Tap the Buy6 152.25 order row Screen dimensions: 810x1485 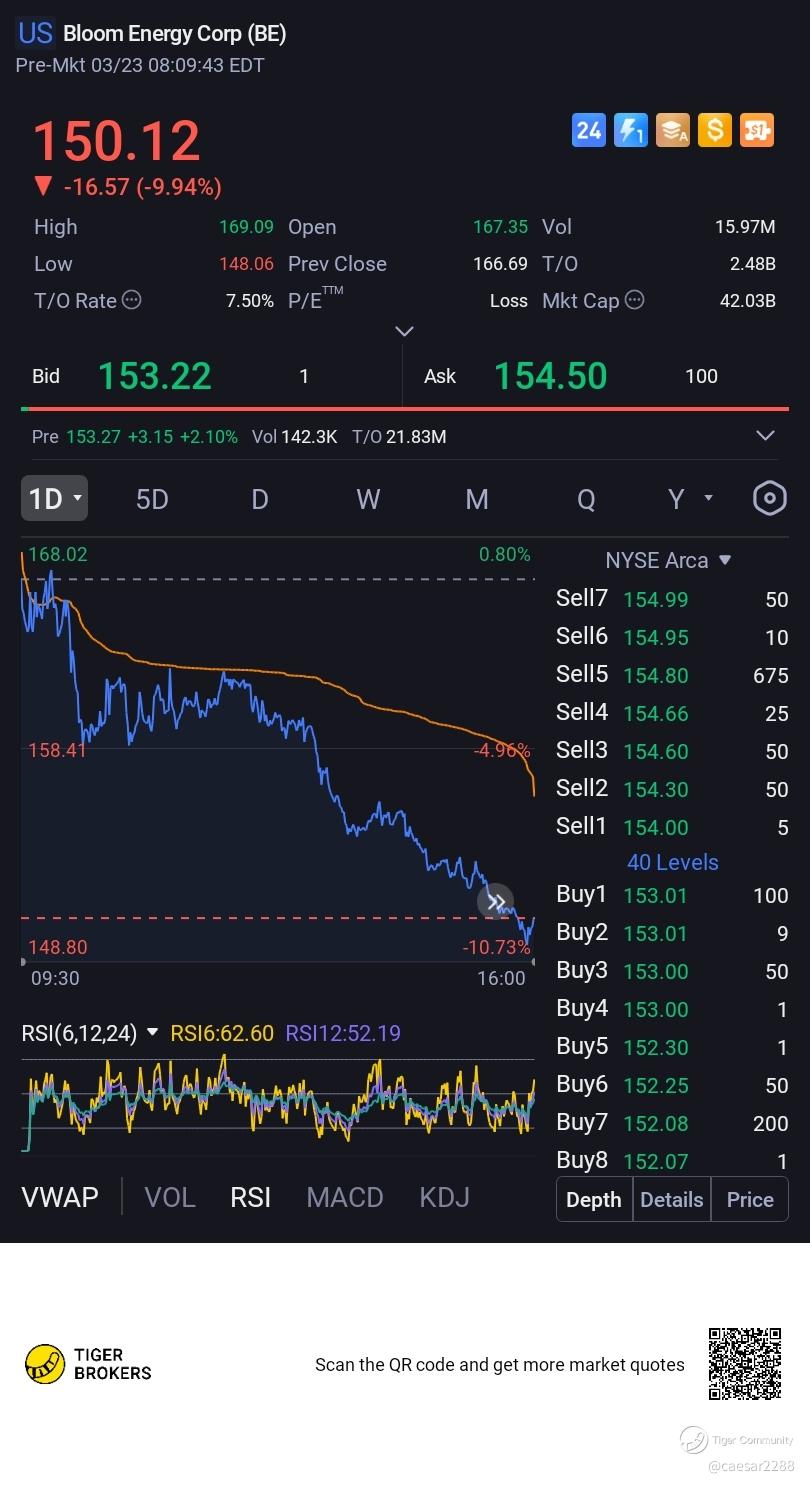[x=672, y=1085]
